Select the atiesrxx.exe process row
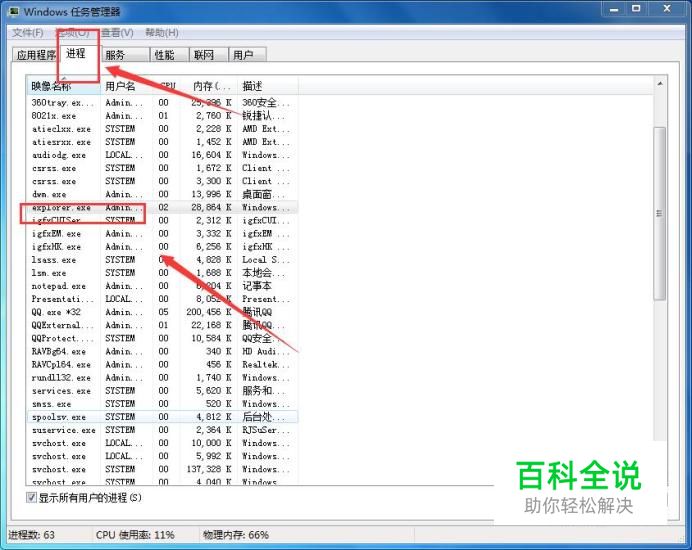692x550 pixels. pyautogui.click(x=162, y=142)
